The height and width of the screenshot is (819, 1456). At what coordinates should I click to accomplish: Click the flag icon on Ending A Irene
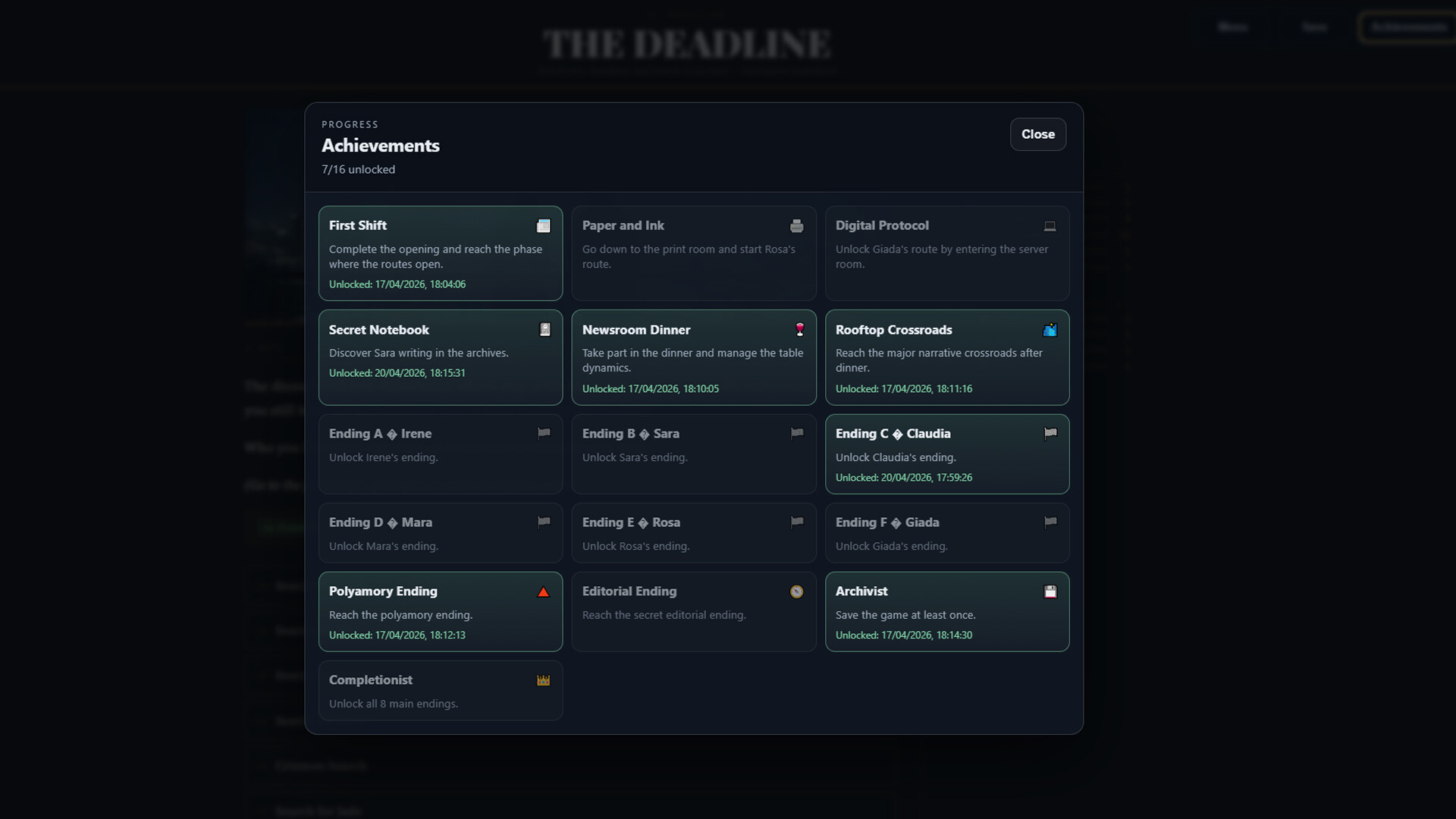coord(544,433)
